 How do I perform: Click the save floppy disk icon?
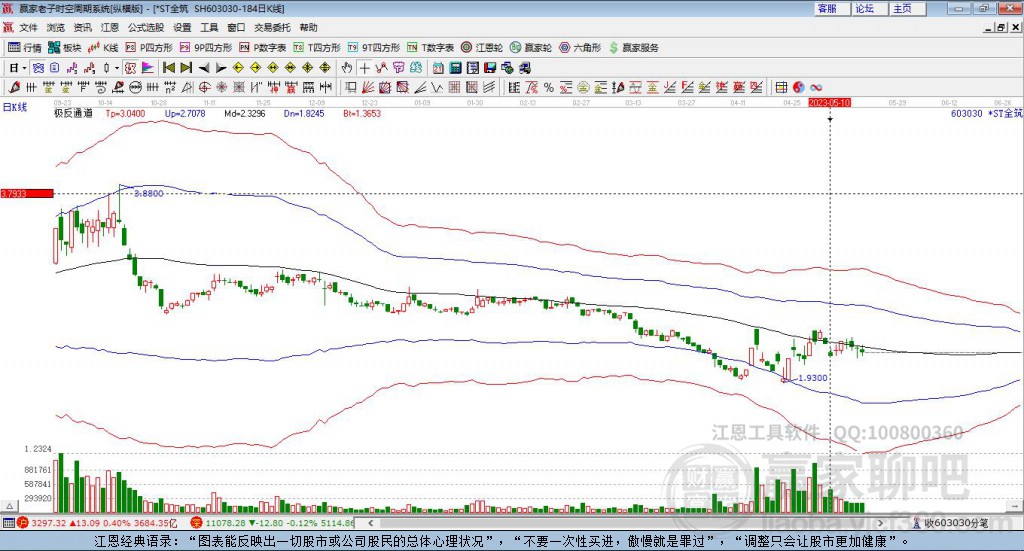[x=490, y=68]
